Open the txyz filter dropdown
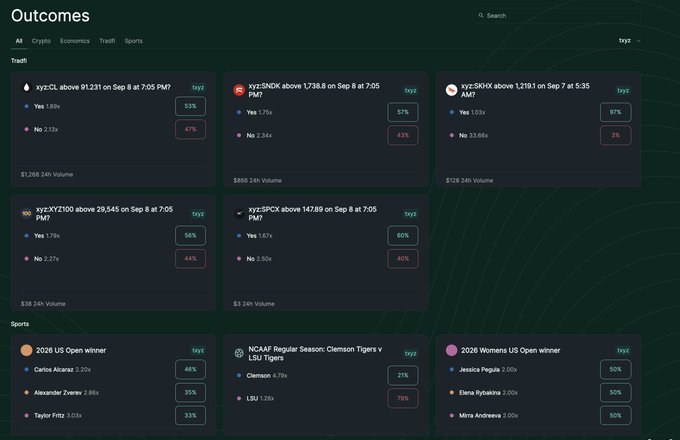The width and height of the screenshot is (680, 440). click(x=630, y=40)
